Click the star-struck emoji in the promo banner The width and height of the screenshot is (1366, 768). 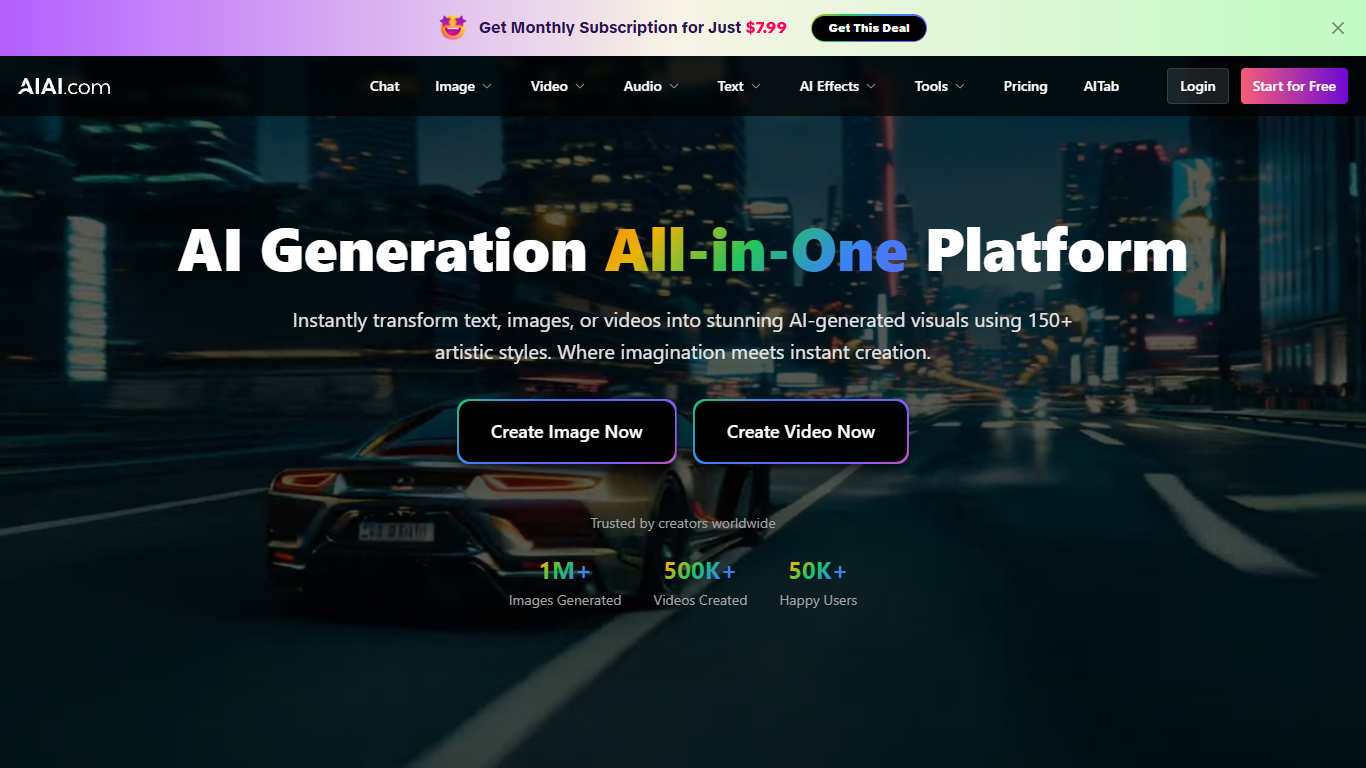(455, 27)
